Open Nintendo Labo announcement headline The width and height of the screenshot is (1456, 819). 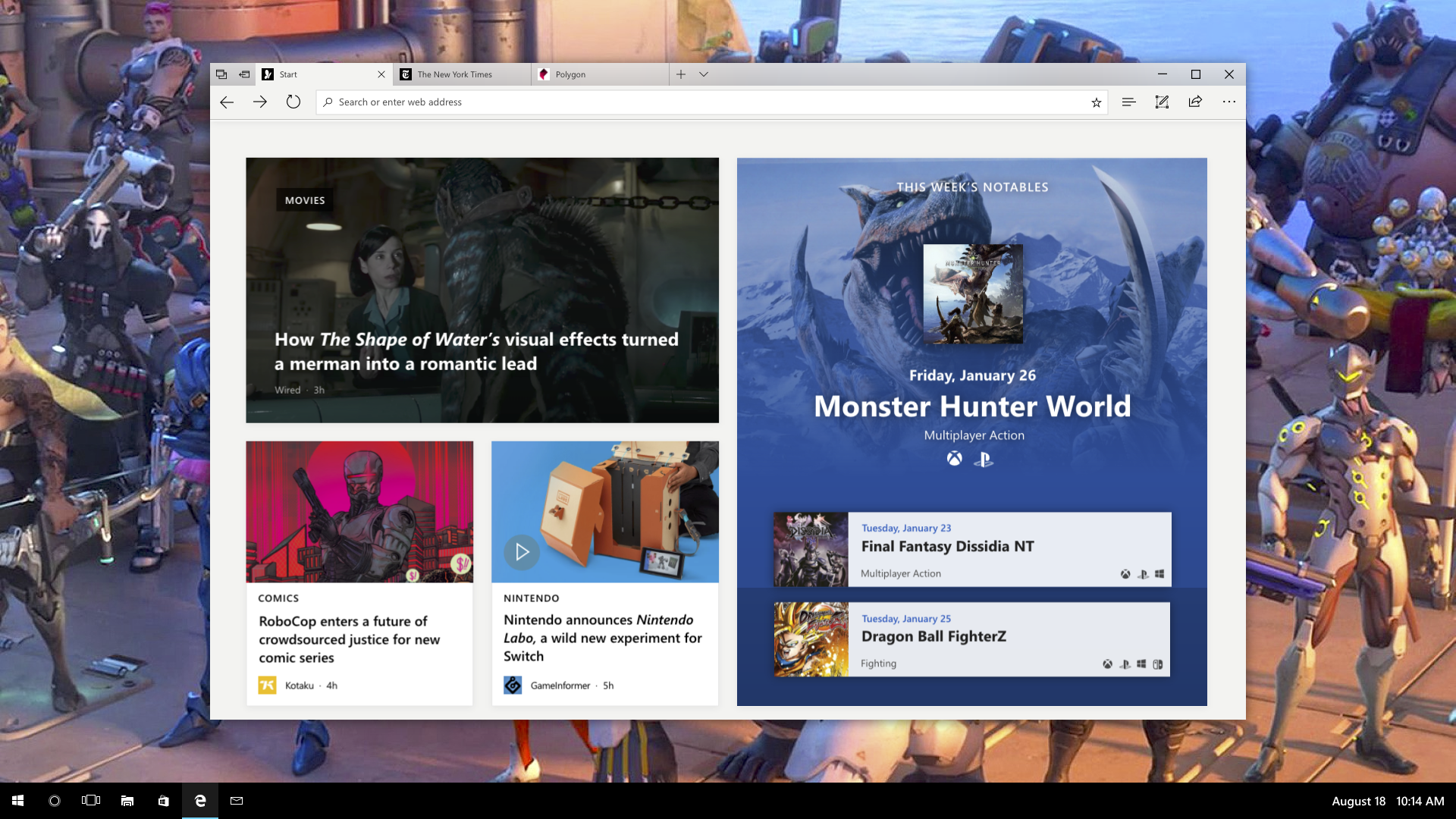[x=602, y=638]
